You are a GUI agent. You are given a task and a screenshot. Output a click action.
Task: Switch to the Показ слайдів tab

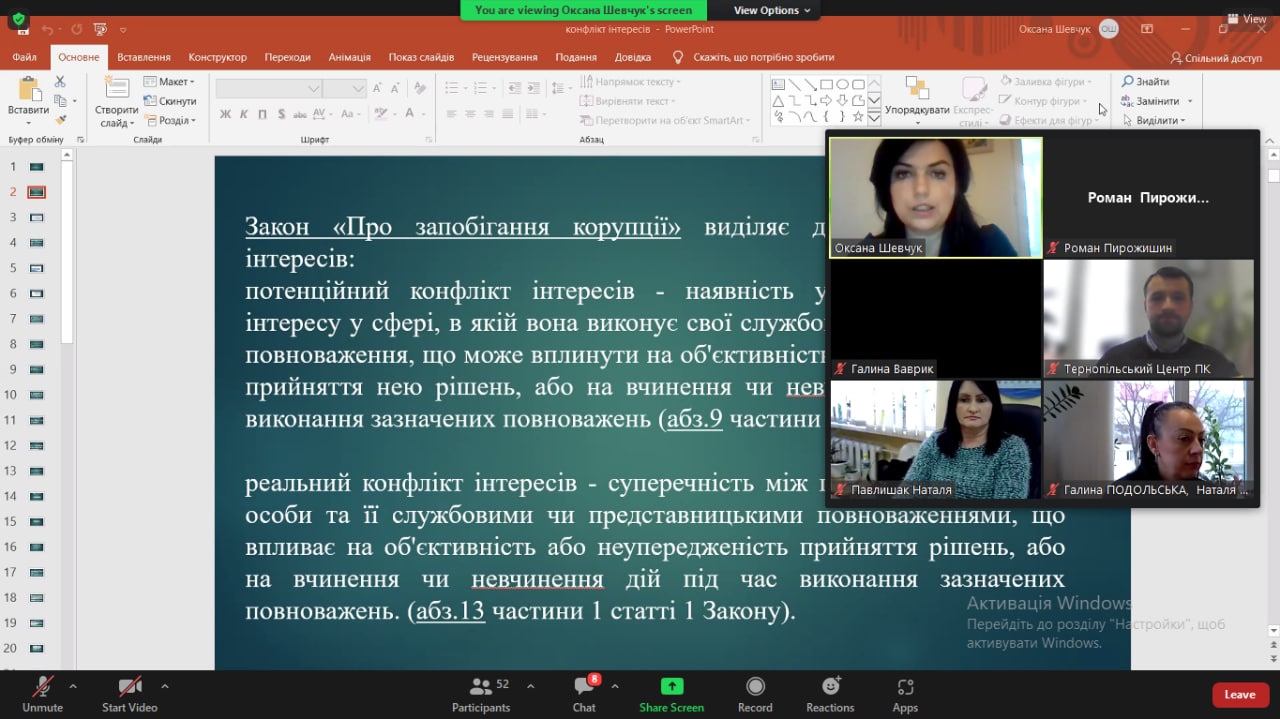(421, 57)
